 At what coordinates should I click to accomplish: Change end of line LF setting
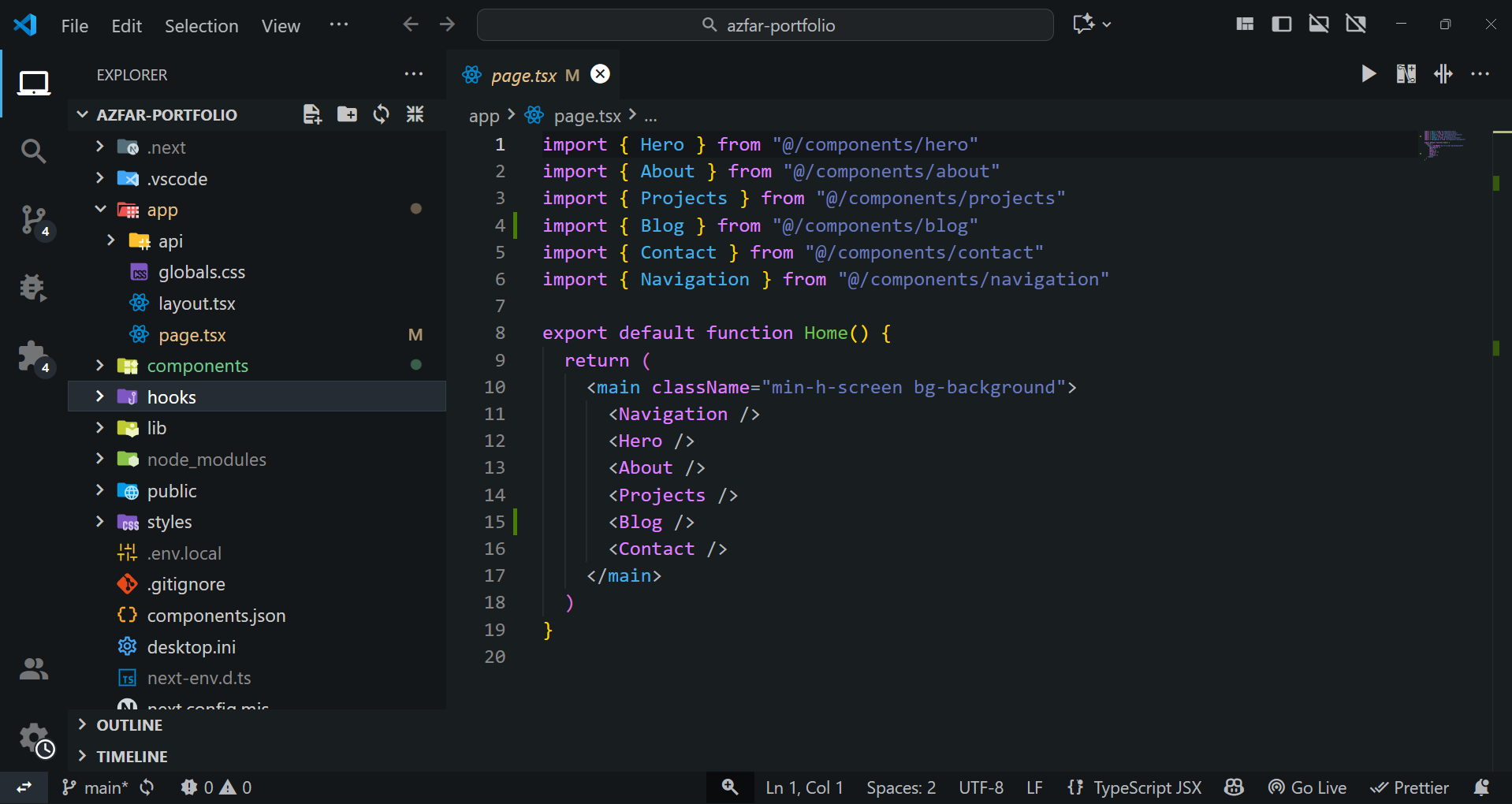coord(1034,787)
